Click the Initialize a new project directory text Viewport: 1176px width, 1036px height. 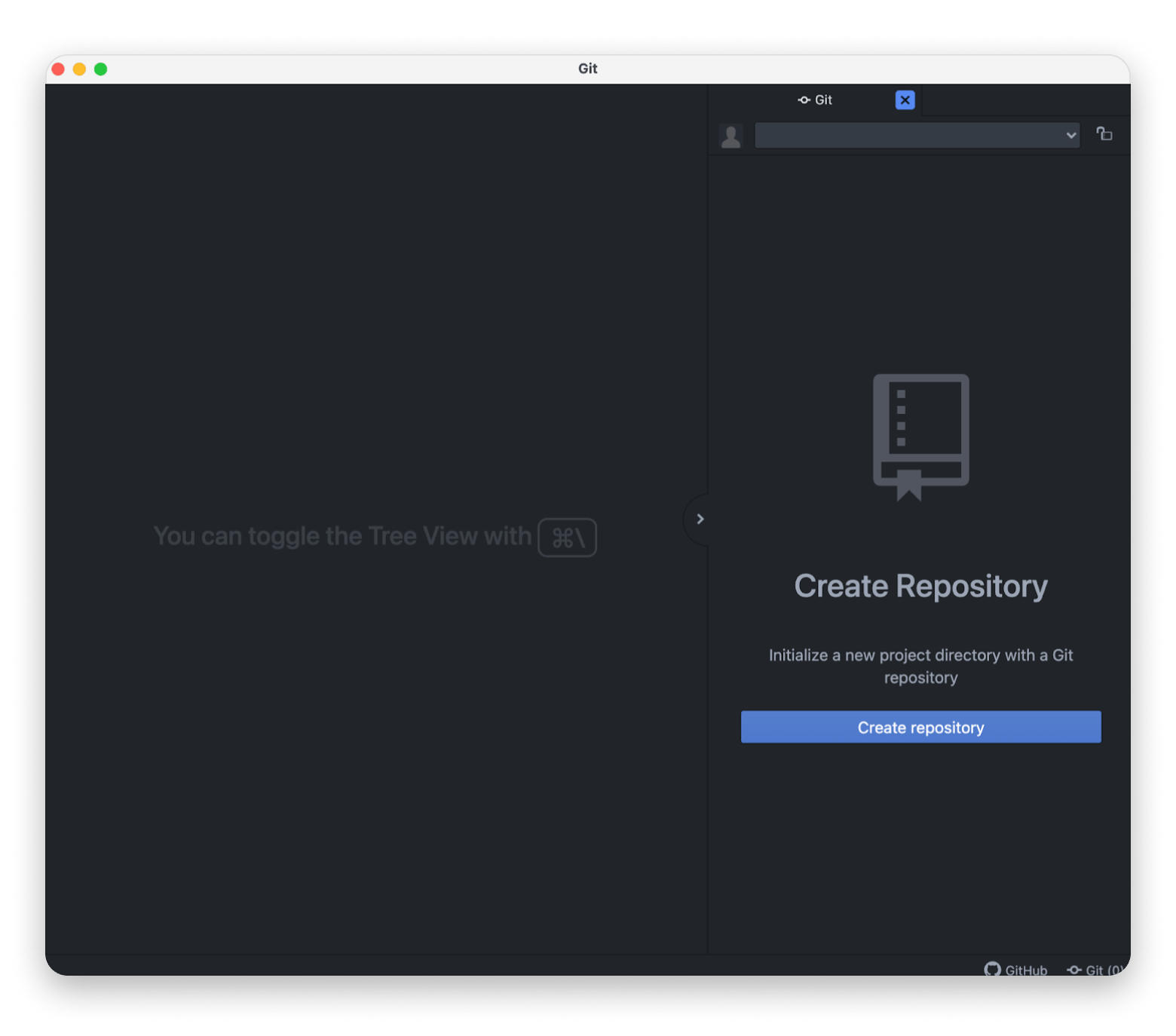[920, 666]
